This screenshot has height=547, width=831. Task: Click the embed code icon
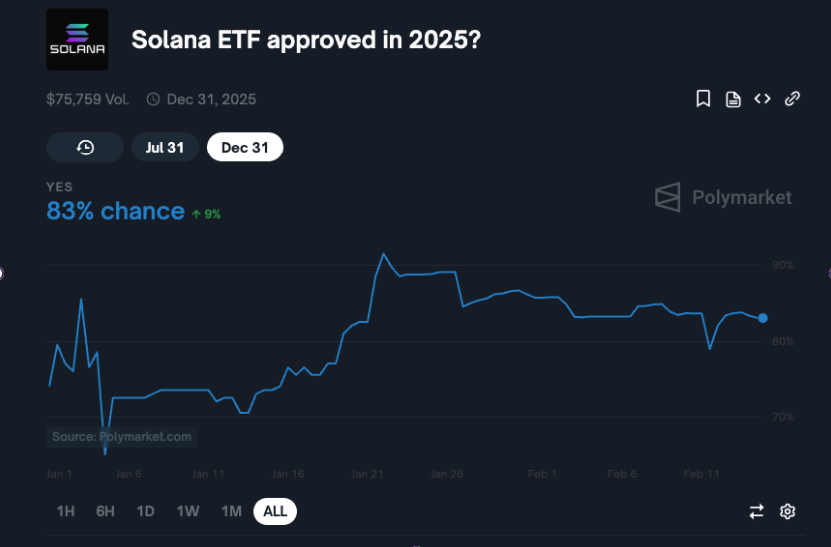point(762,98)
